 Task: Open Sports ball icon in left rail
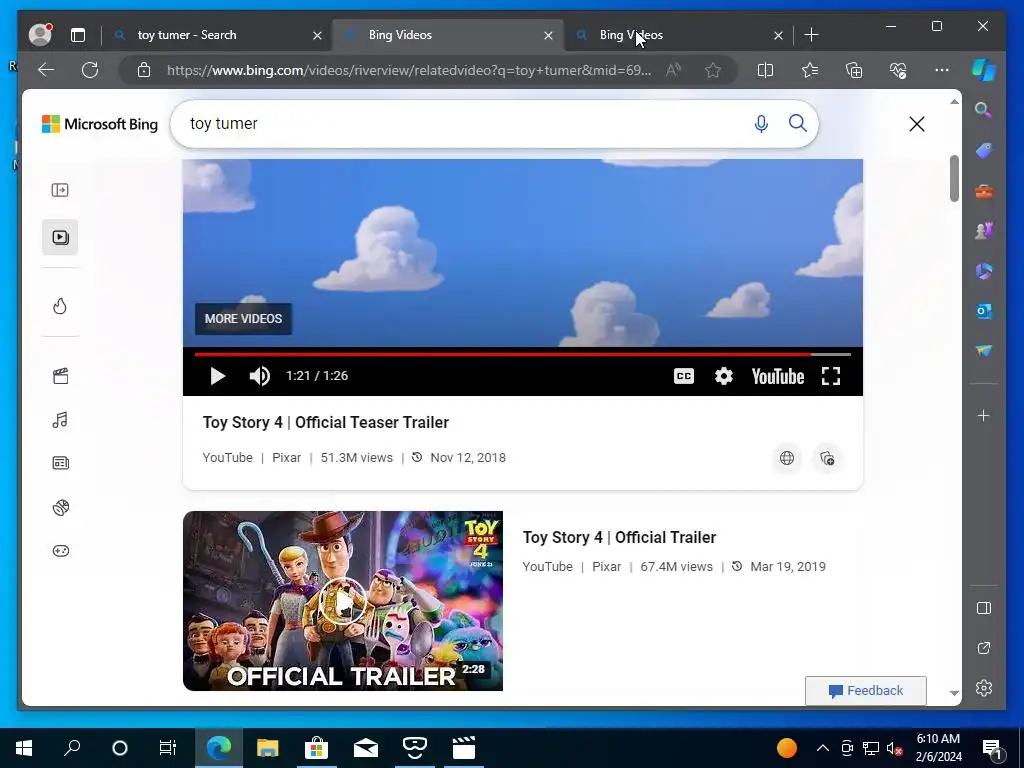(60, 507)
